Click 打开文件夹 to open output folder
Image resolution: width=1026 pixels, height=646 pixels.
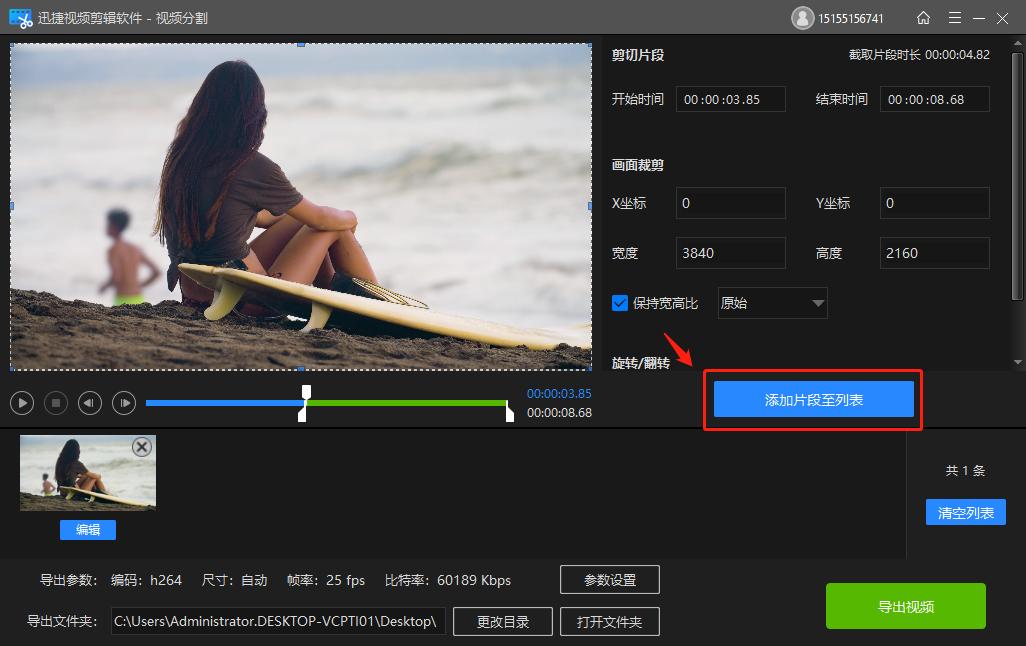click(x=610, y=621)
